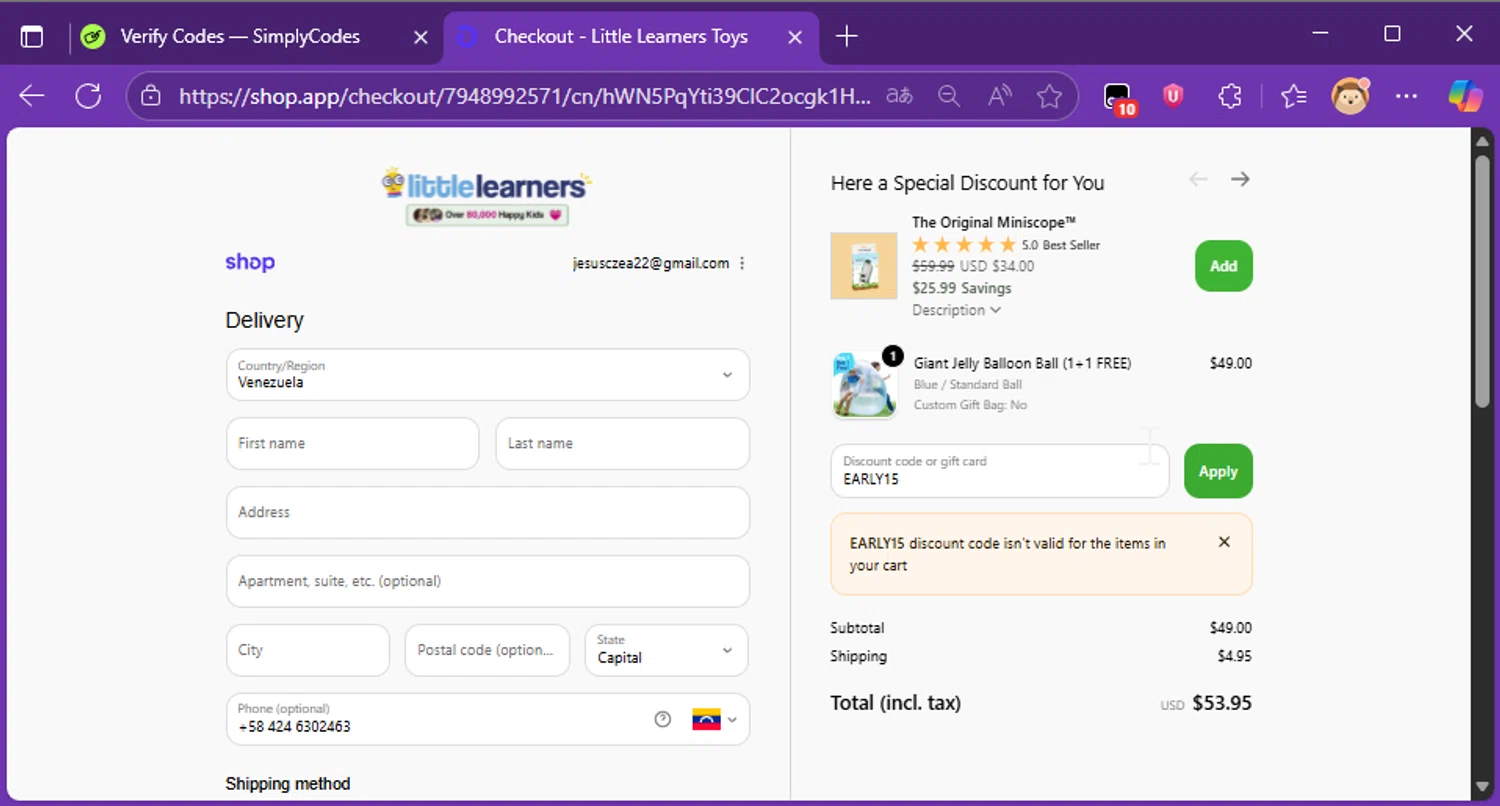The width and height of the screenshot is (1500, 806).
Task: Switch to the Verify Codes SimplyCodes tab
Action: (240, 37)
